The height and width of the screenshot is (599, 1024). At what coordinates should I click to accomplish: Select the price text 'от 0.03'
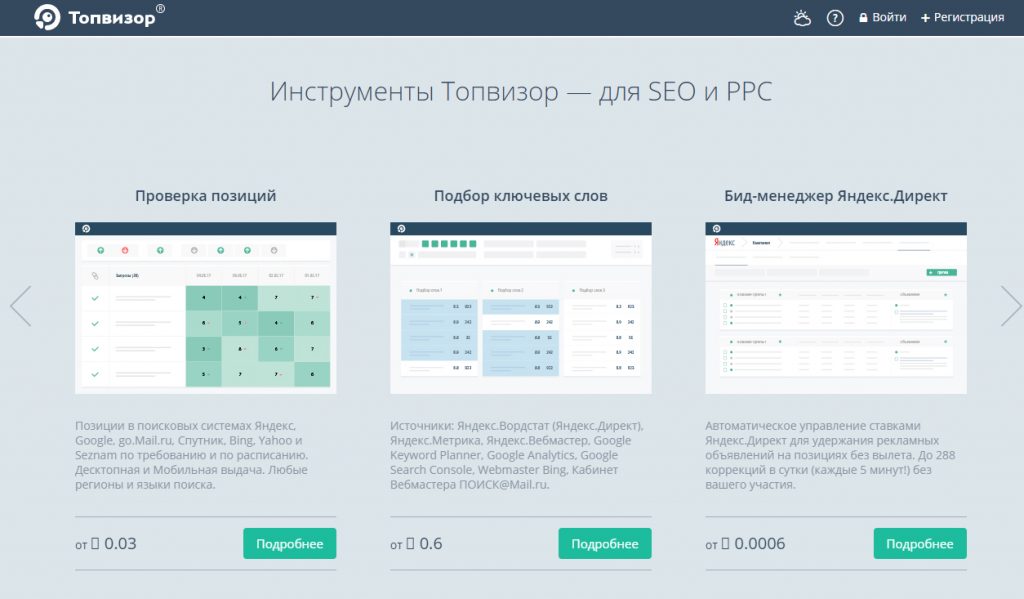pos(106,543)
